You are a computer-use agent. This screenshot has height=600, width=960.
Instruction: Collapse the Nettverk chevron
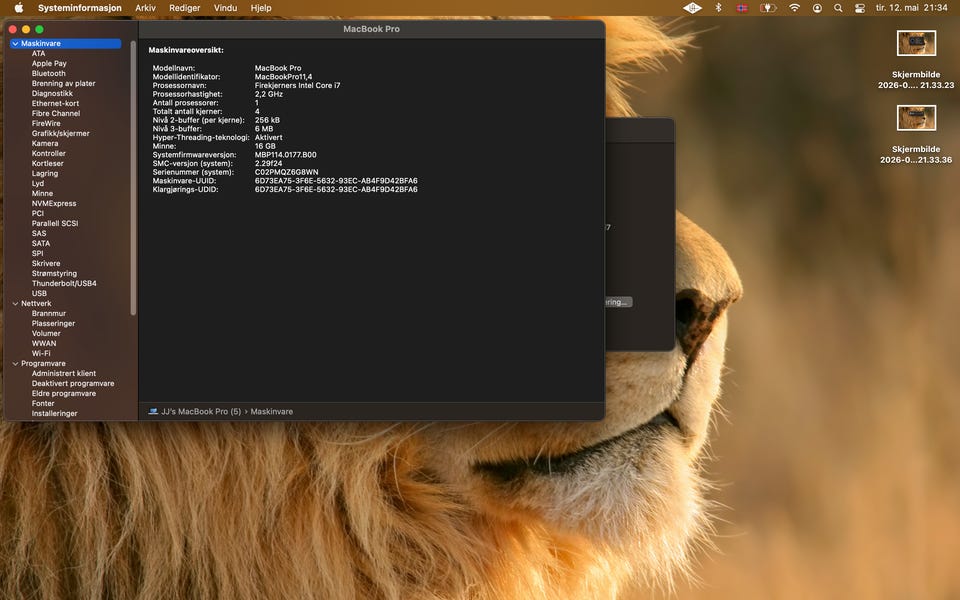tap(15, 304)
